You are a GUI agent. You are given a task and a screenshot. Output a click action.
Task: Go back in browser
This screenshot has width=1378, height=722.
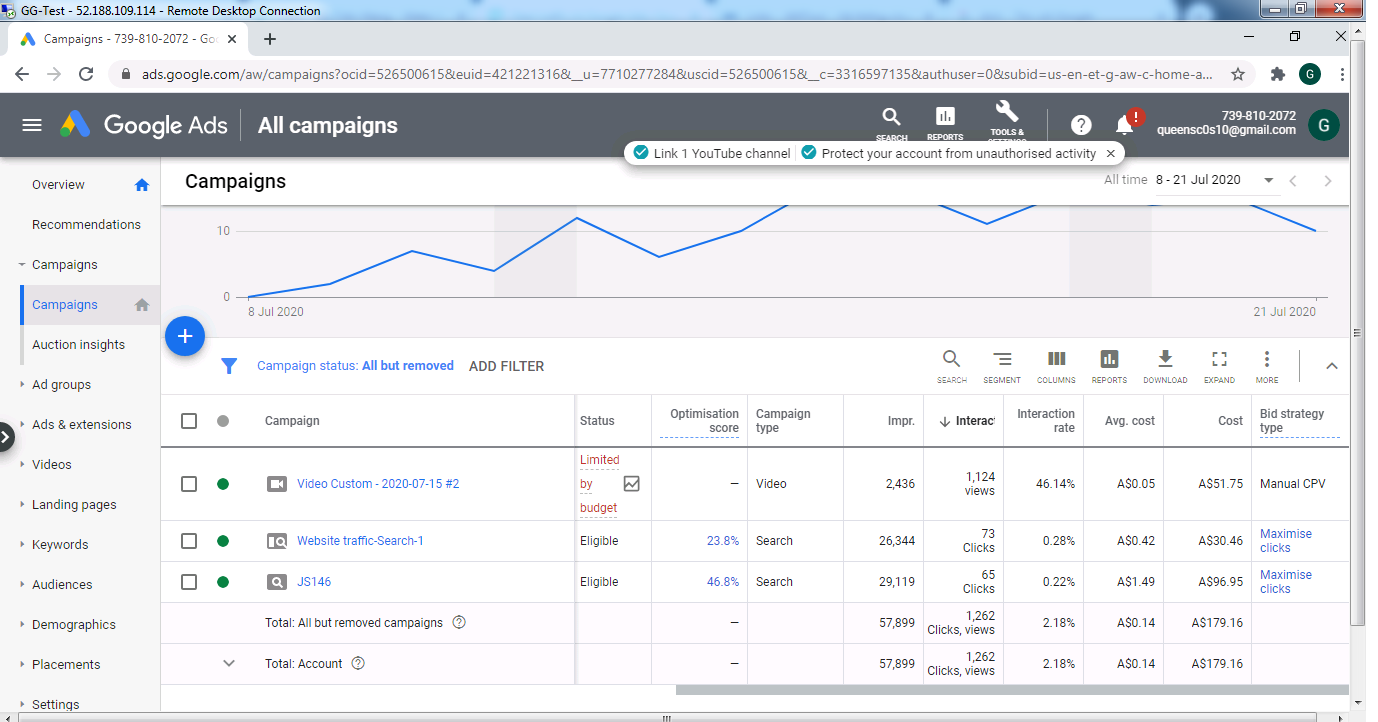[22, 74]
